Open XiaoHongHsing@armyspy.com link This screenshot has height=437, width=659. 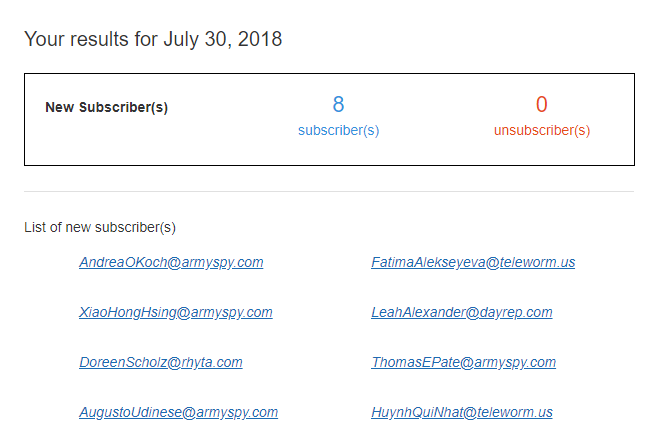(176, 313)
